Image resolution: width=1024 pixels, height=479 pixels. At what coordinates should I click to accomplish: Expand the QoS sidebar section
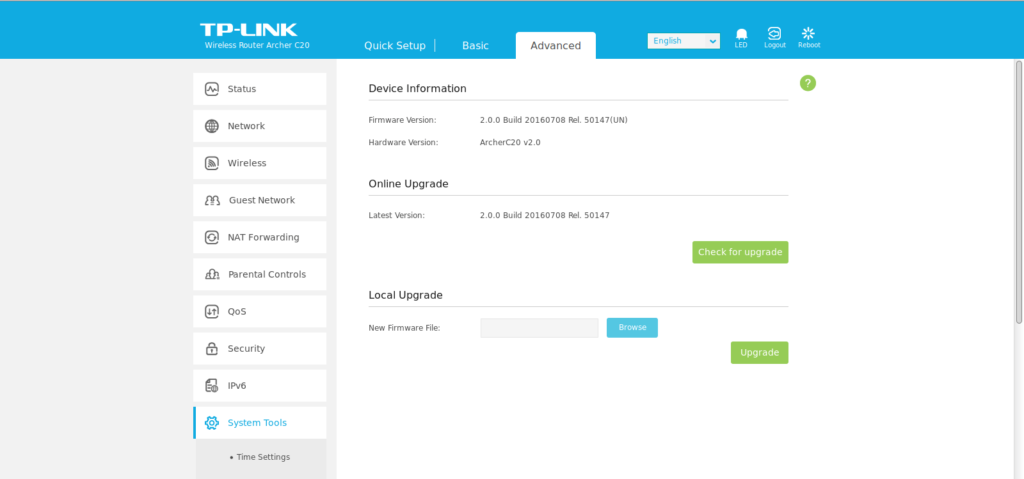237,312
